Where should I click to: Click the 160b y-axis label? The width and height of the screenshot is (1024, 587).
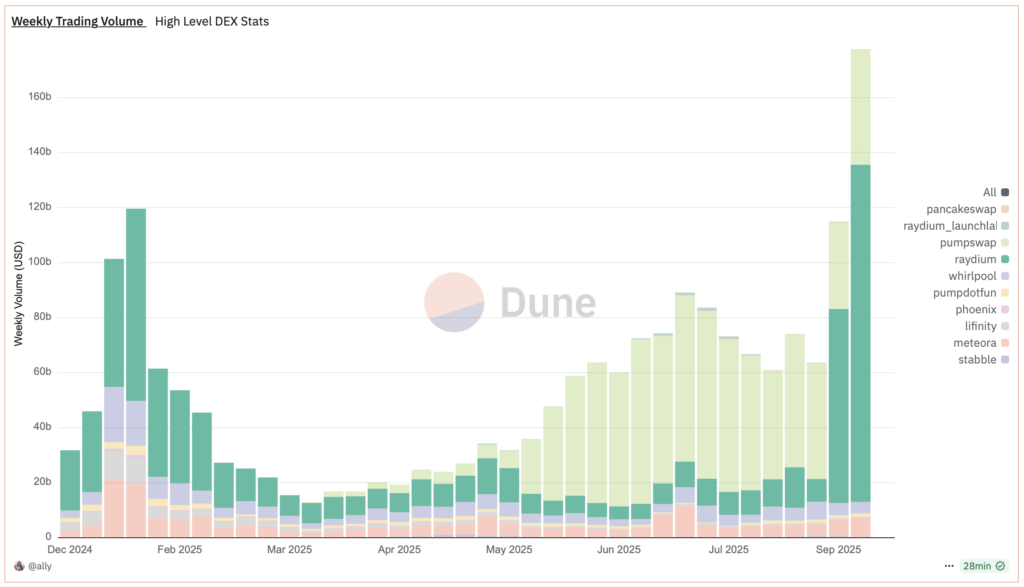tap(39, 97)
